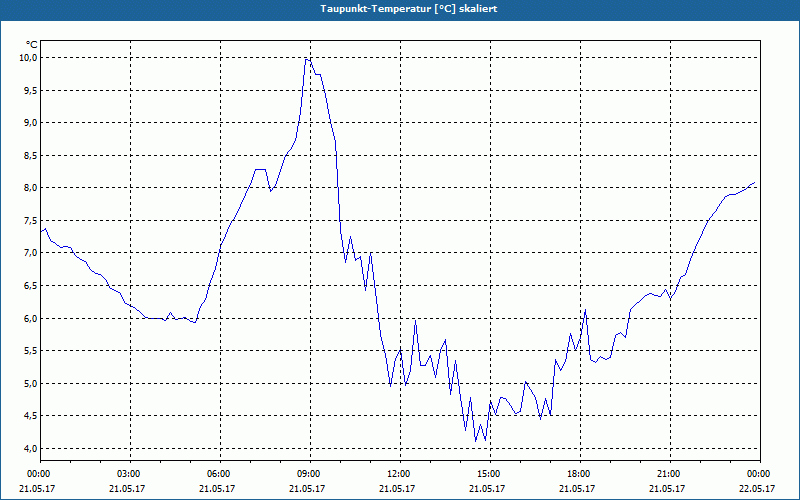Viewport: 800px width, 500px height.
Task: Click the 00:00 time label above 22.05.17
Action: (x=757, y=474)
